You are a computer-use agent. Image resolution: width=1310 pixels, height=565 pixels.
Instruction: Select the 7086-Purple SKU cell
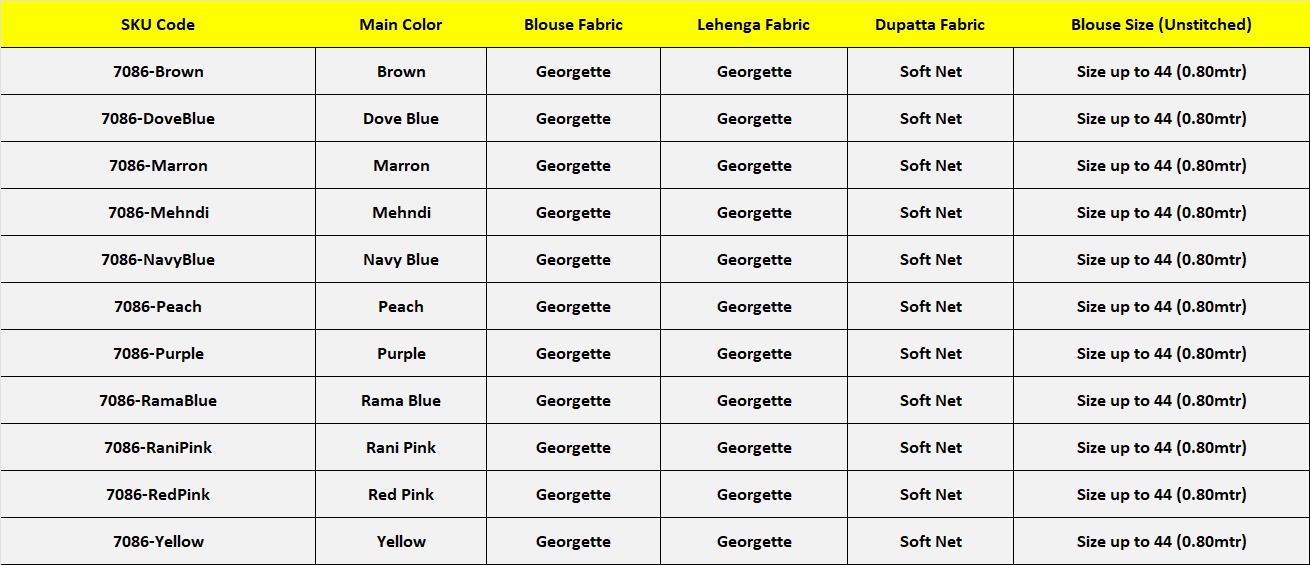point(158,353)
